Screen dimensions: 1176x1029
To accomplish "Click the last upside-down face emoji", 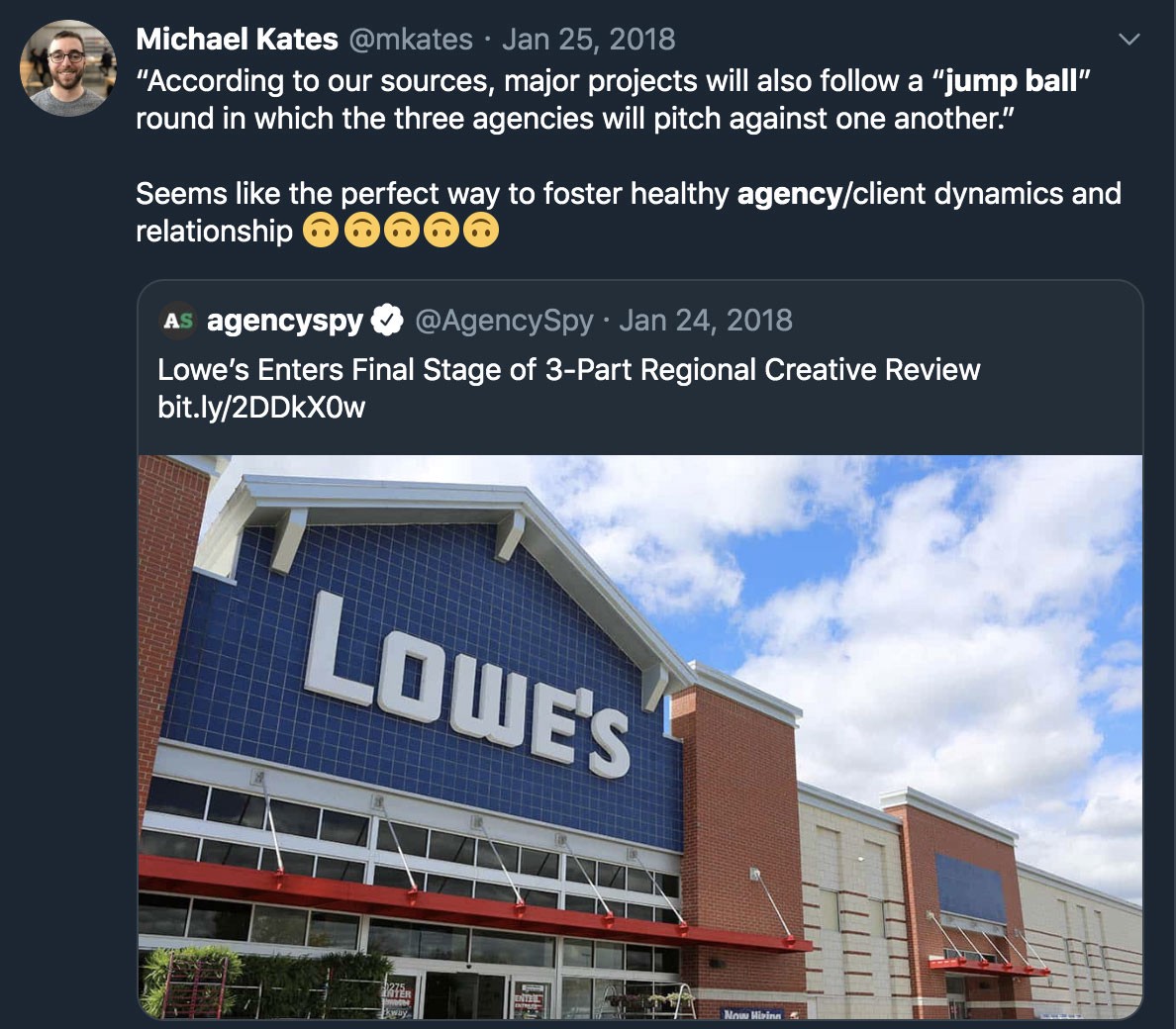I will click(x=481, y=231).
